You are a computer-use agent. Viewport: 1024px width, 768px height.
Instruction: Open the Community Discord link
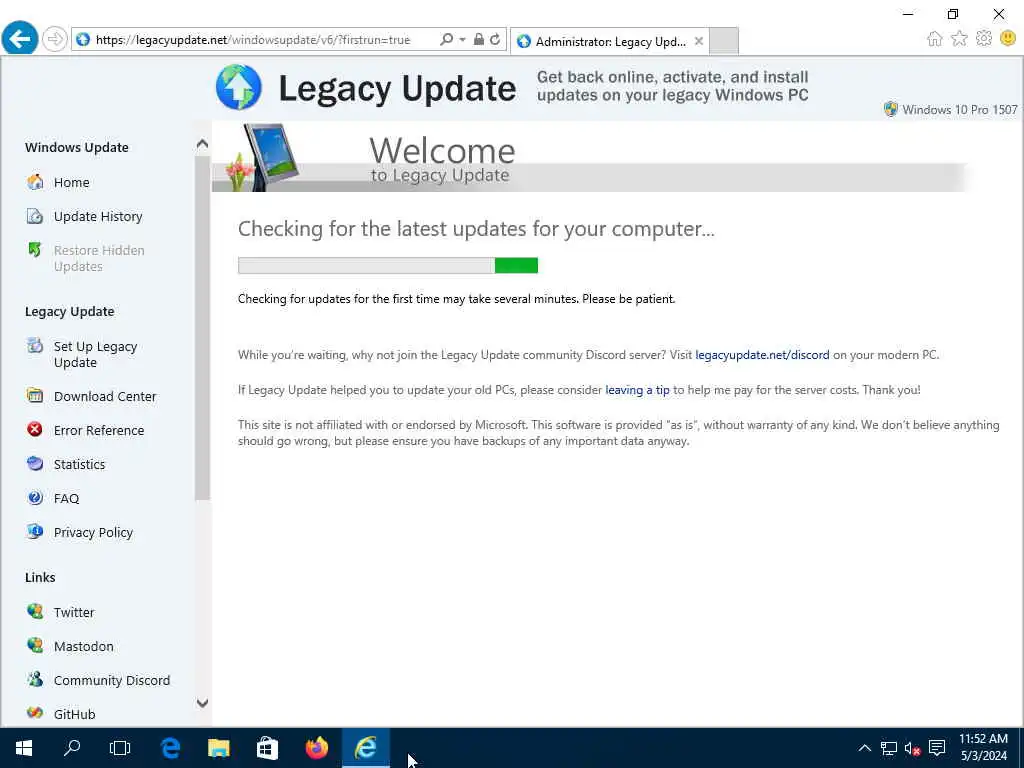[x=112, y=680]
